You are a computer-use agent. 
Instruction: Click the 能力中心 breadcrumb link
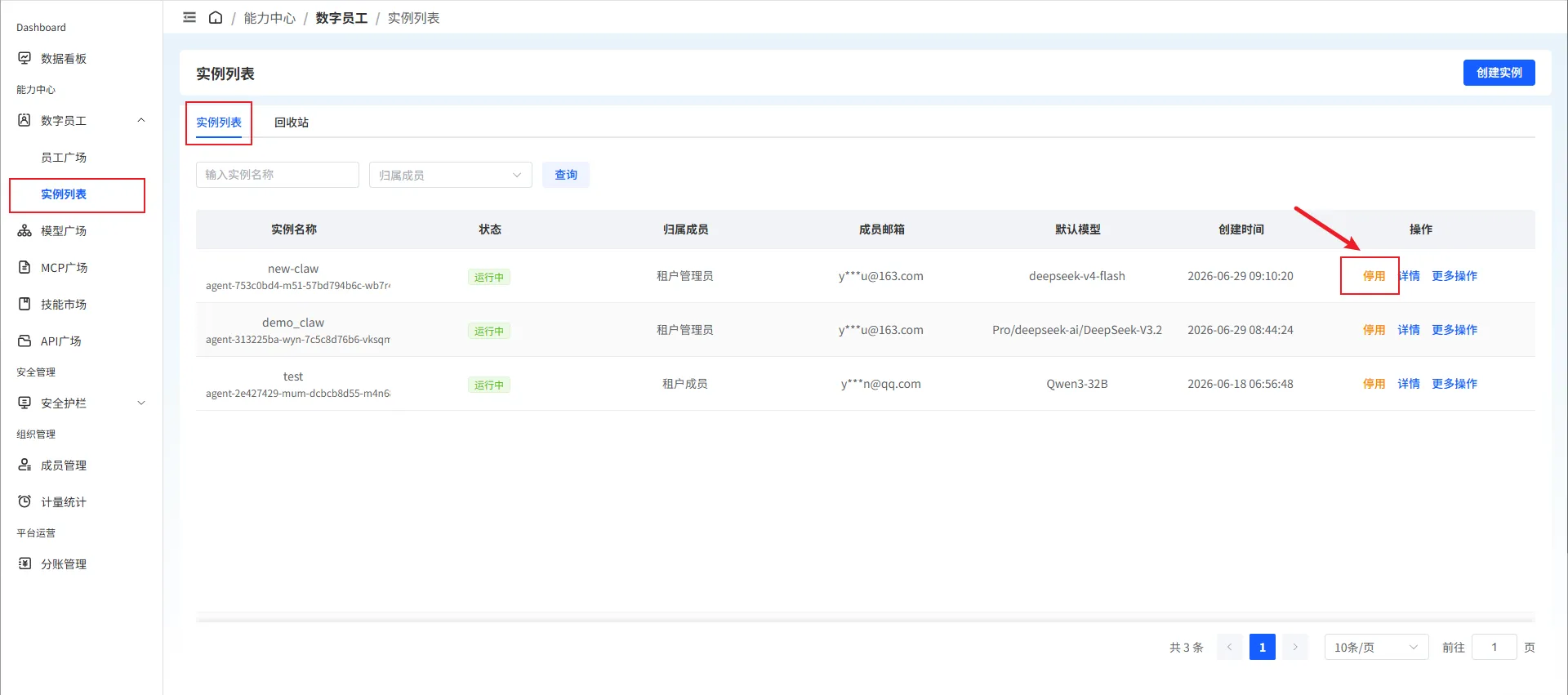[x=269, y=18]
